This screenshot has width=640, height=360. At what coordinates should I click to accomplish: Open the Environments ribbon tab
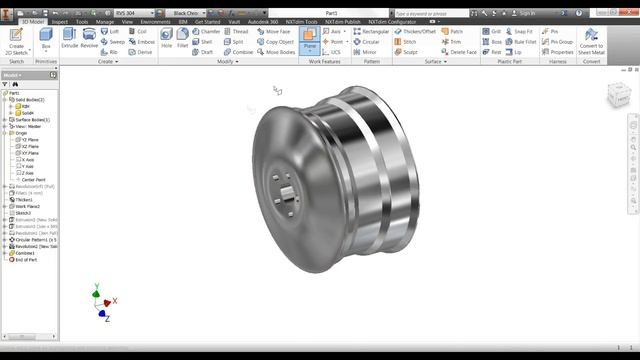[155, 22]
